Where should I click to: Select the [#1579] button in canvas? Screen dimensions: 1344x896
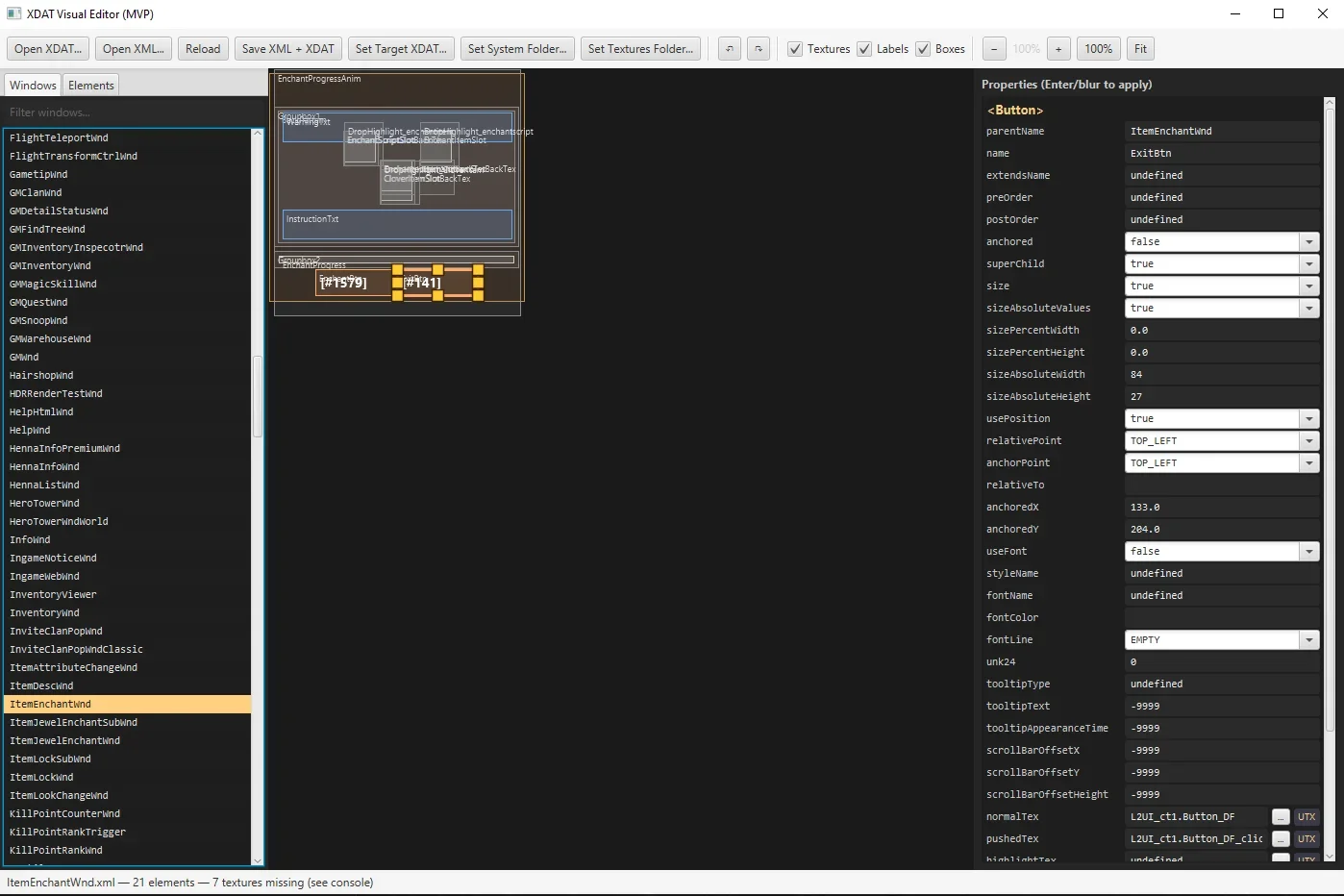coord(353,283)
